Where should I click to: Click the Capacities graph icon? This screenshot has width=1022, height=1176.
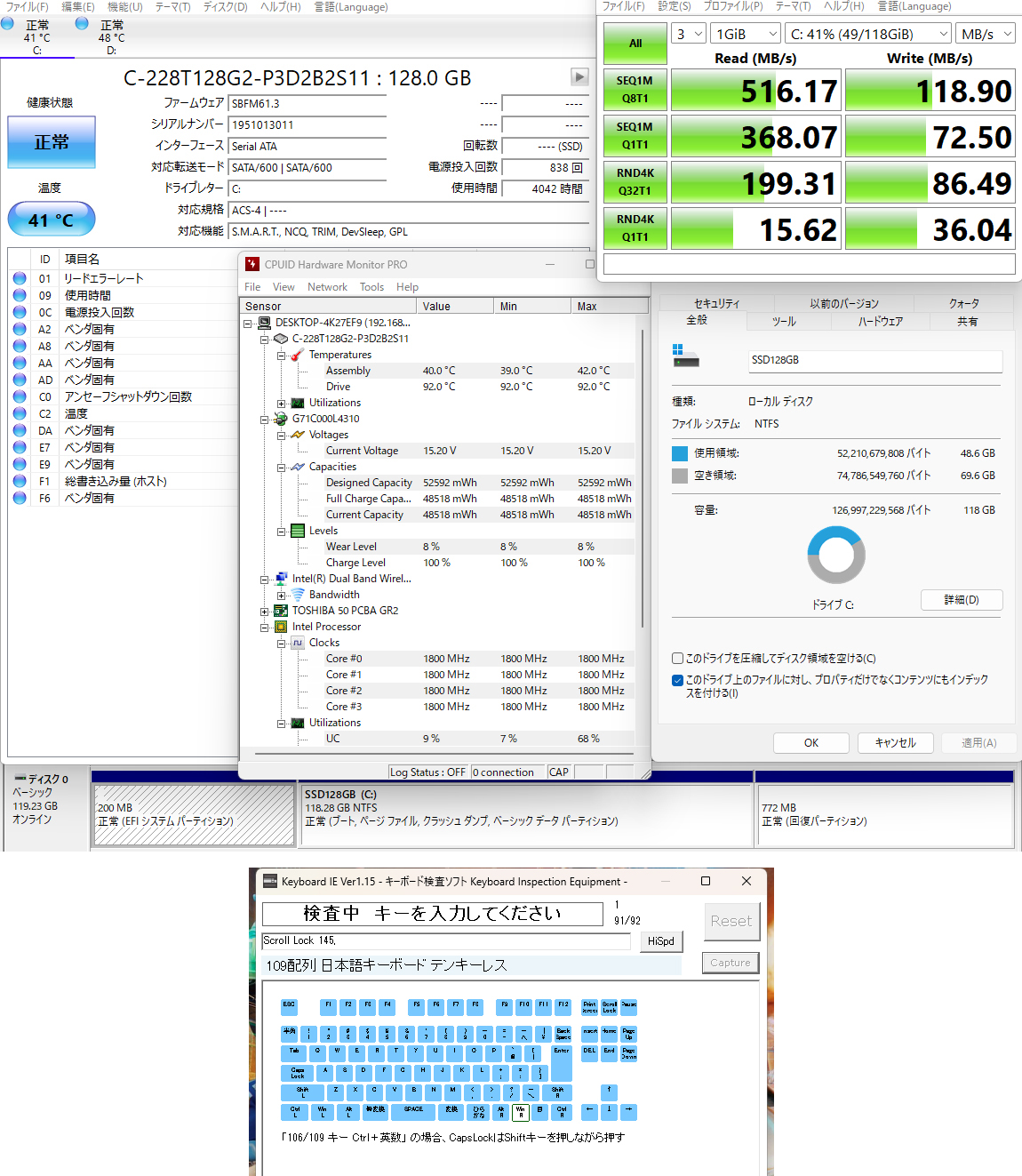click(x=297, y=467)
